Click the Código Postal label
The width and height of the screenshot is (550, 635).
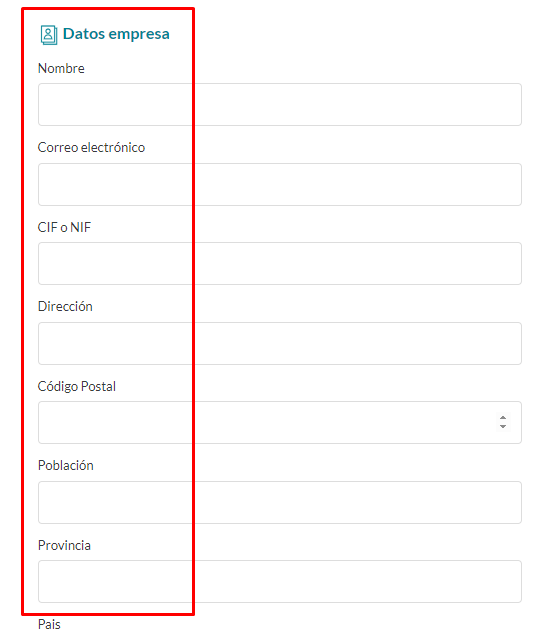click(x=77, y=387)
